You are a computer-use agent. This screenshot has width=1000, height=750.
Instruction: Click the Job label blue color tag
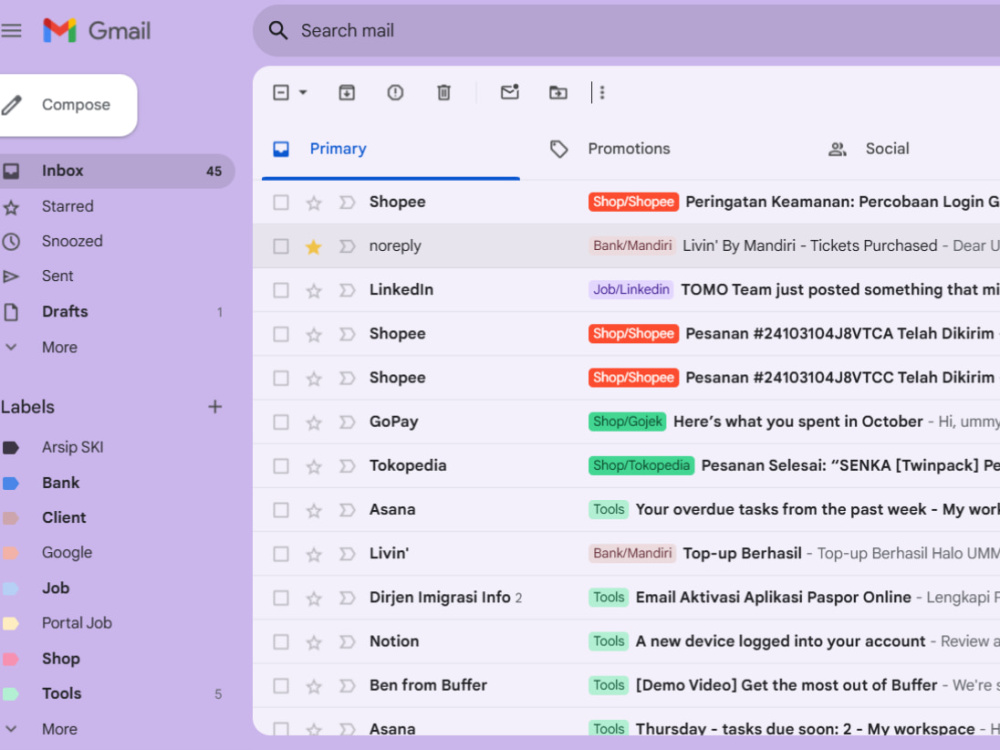[10, 588]
